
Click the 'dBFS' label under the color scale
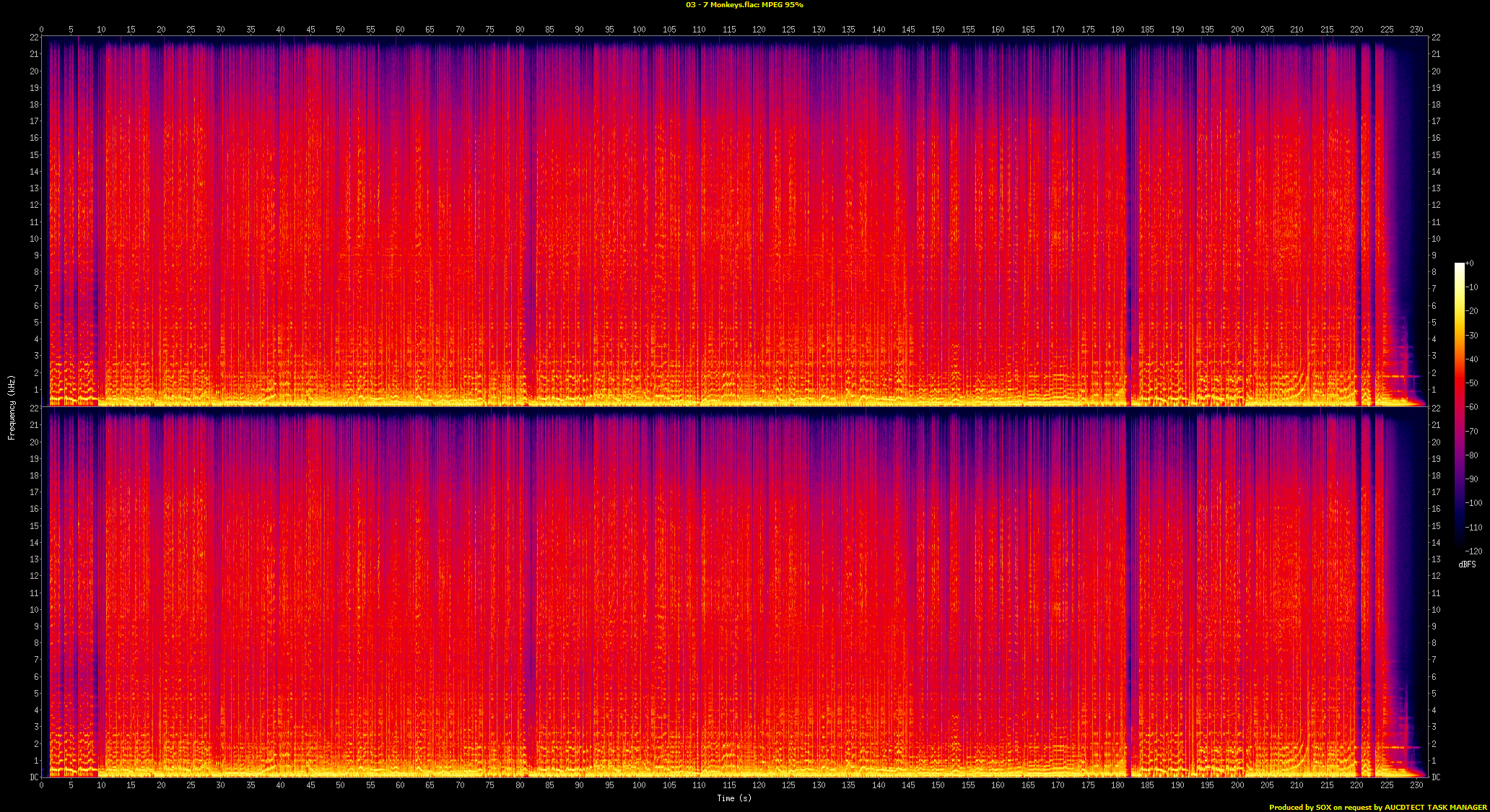click(x=1467, y=564)
